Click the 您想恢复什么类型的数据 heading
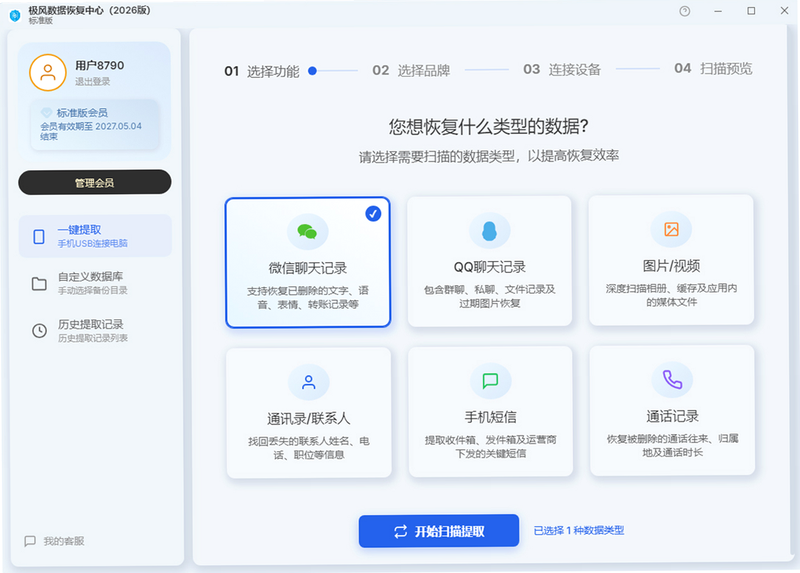Image resolution: width=800 pixels, height=573 pixels. click(x=489, y=127)
